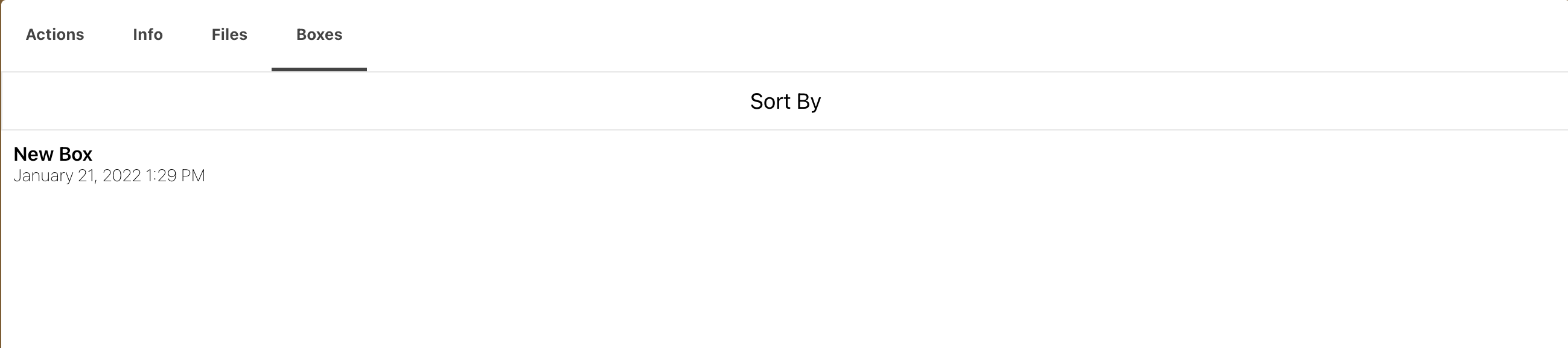Show file actions via Actions tab

(55, 34)
